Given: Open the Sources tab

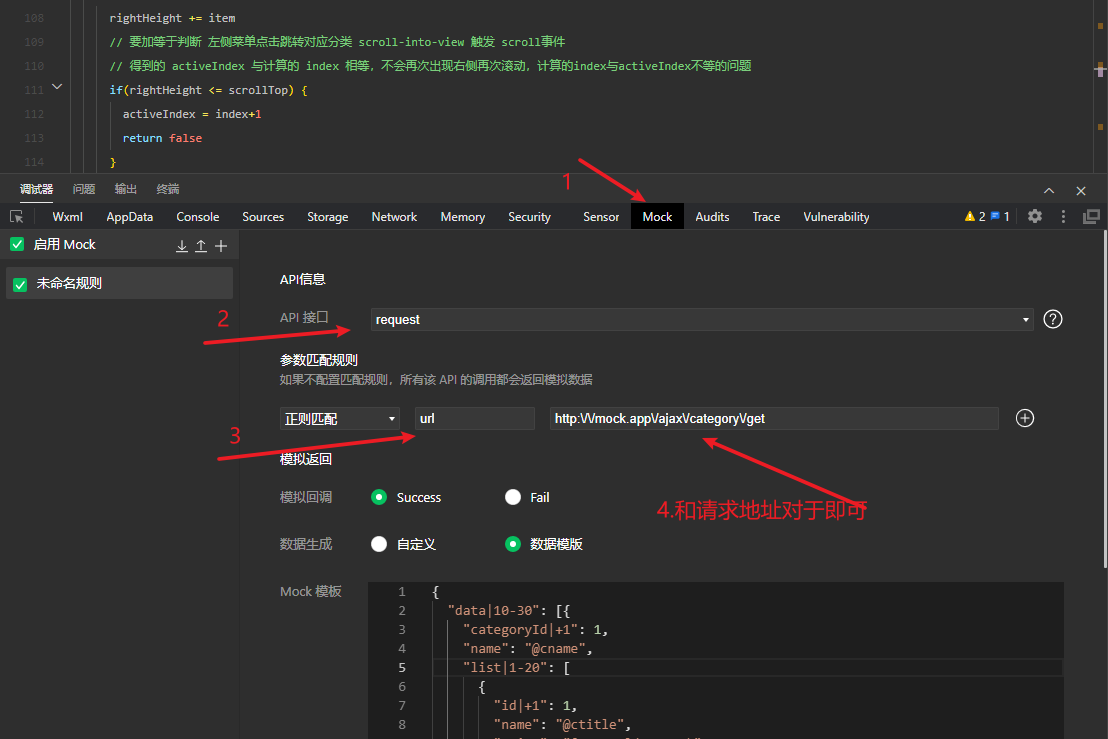Looking at the screenshot, I should point(263,217).
